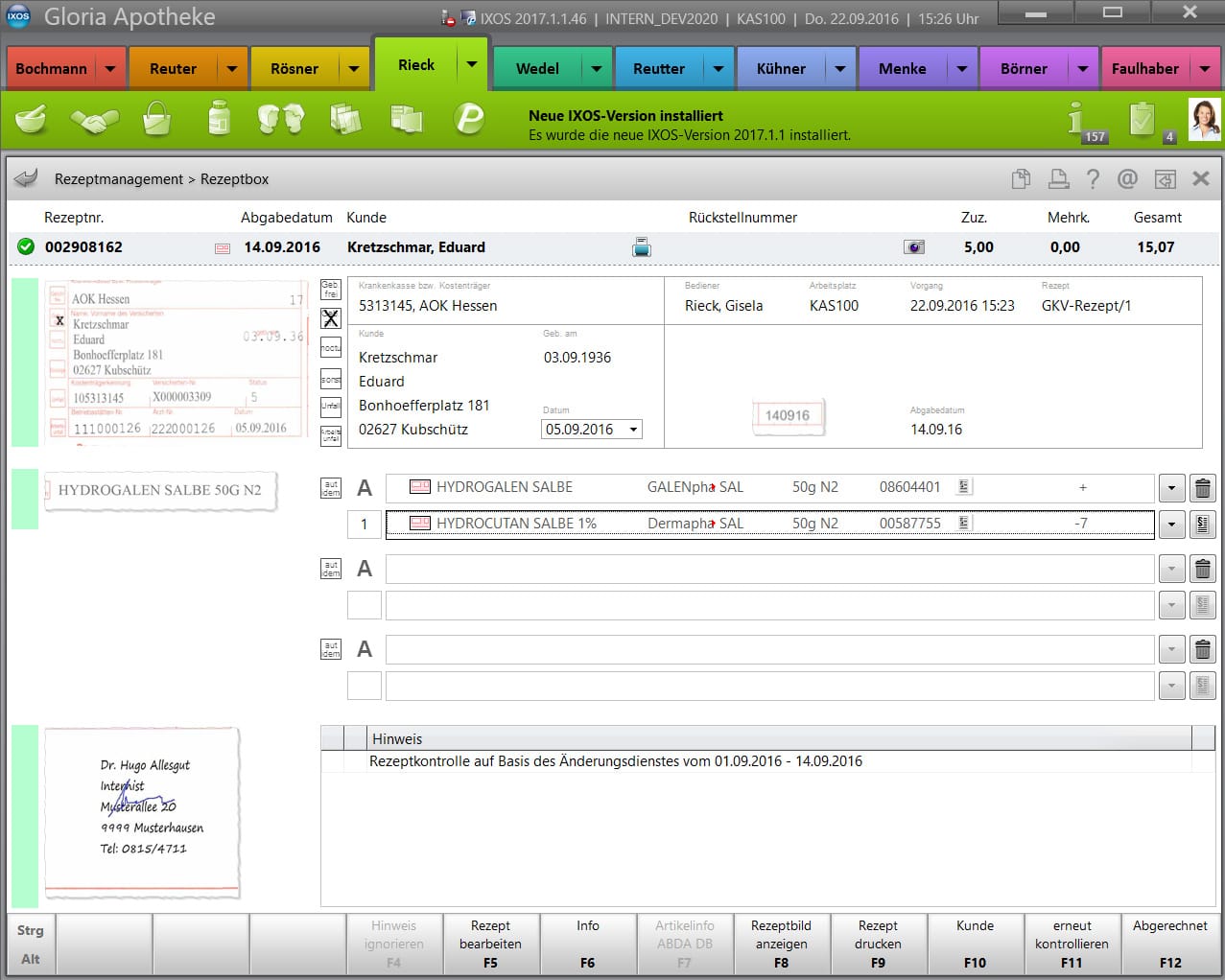Open the info notifications icon with 157
This screenshot has width=1225, height=980.
tap(1087, 122)
